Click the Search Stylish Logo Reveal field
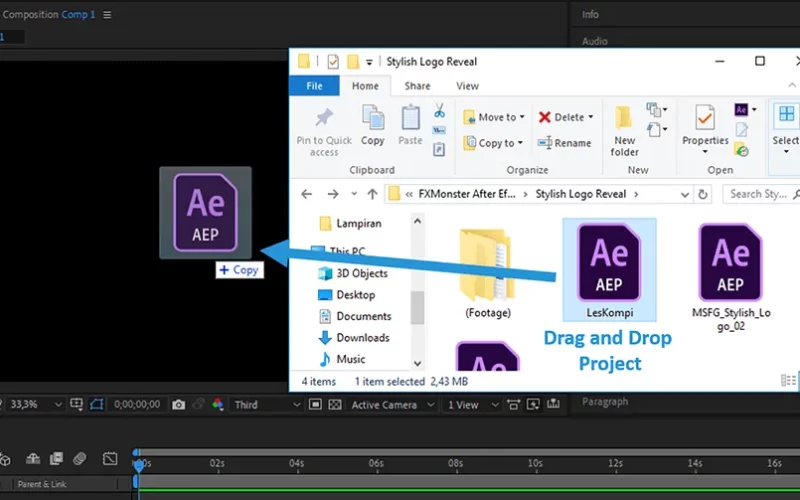This screenshot has height=500, width=800. point(761,194)
